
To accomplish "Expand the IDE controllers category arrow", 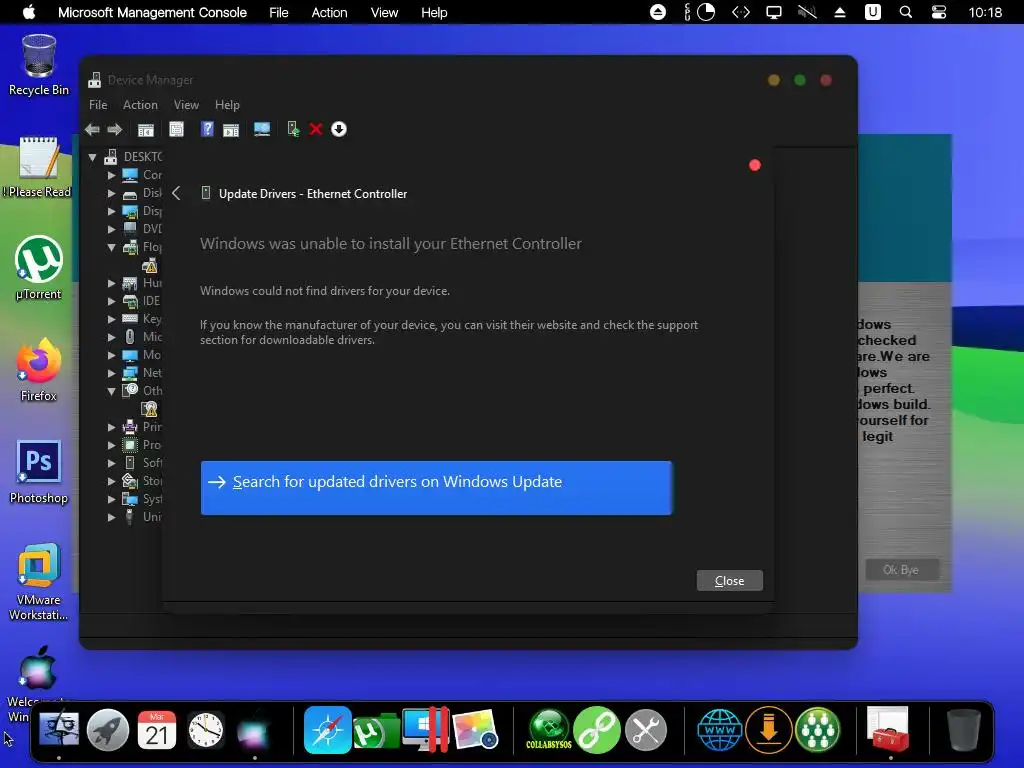I will click(x=111, y=301).
